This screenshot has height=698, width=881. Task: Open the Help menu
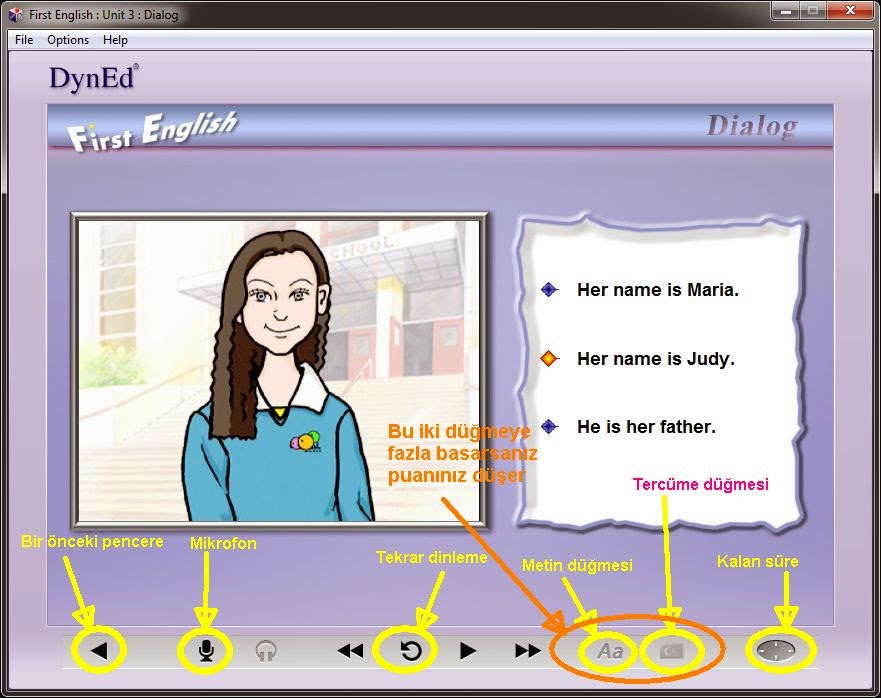pyautogui.click(x=115, y=40)
